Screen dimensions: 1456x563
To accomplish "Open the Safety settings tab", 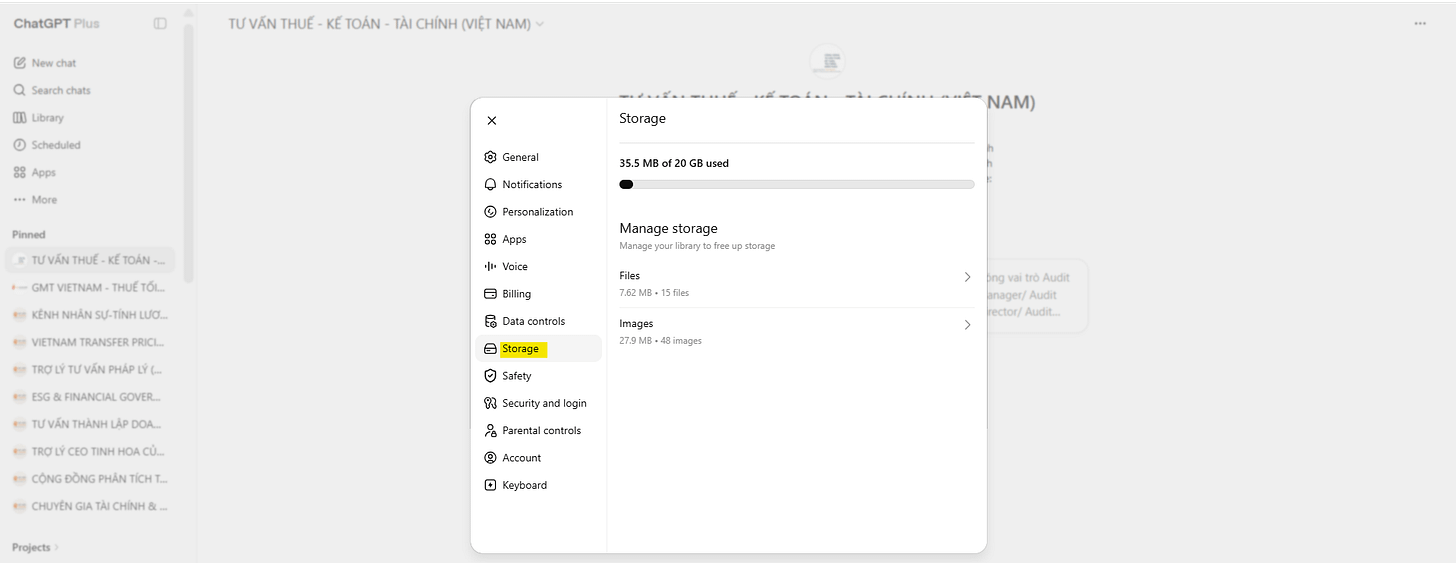I will [537, 376].
